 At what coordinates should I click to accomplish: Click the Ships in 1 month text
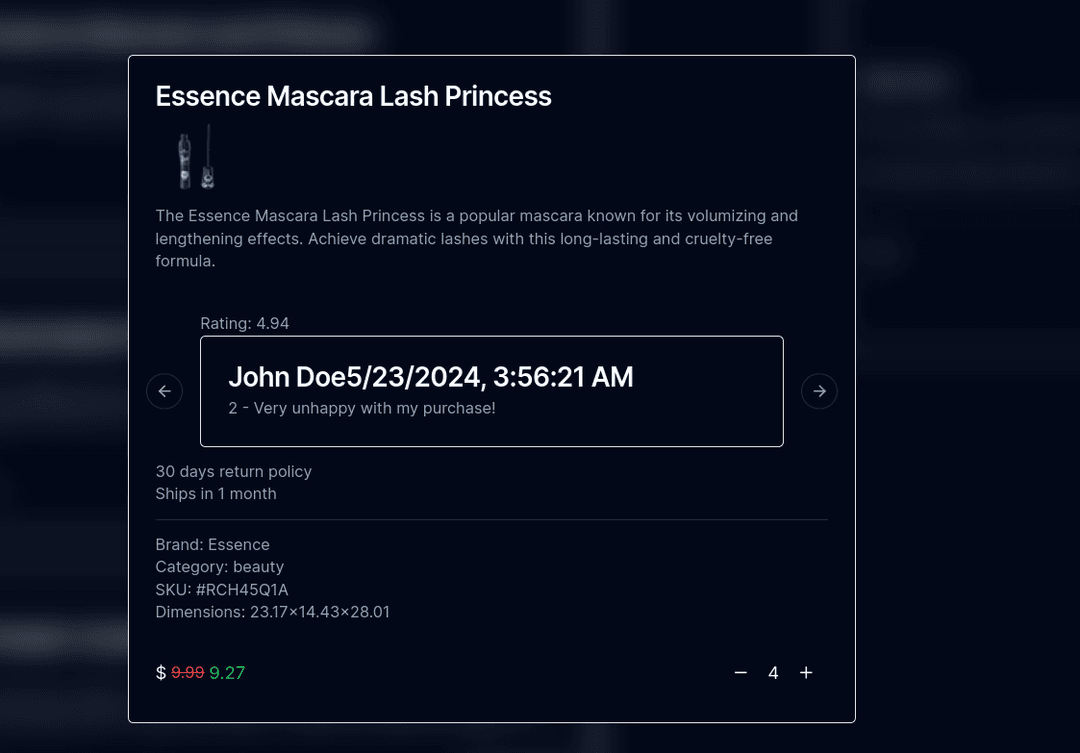click(x=216, y=493)
